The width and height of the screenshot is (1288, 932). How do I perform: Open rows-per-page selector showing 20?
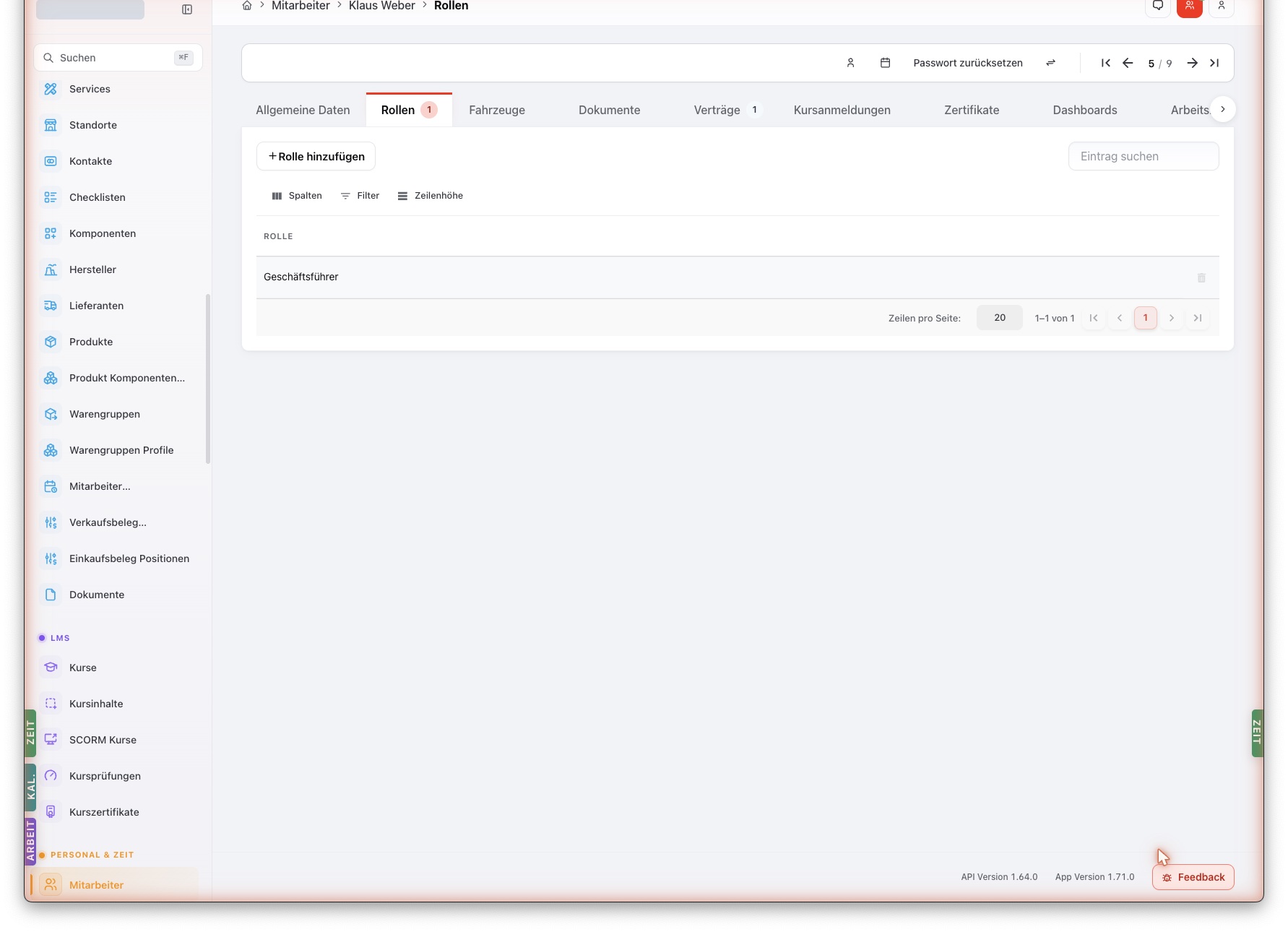pyautogui.click(x=999, y=318)
